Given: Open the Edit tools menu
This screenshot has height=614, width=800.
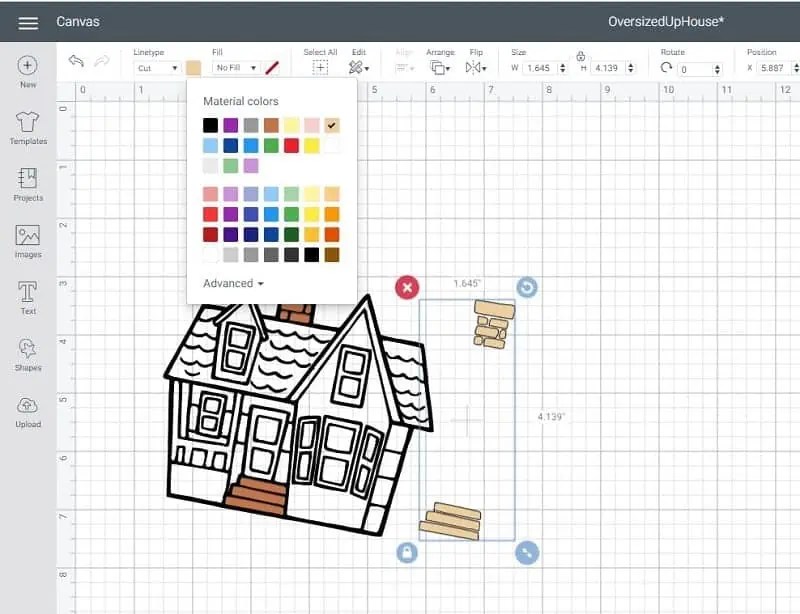Looking at the screenshot, I should pos(359,67).
